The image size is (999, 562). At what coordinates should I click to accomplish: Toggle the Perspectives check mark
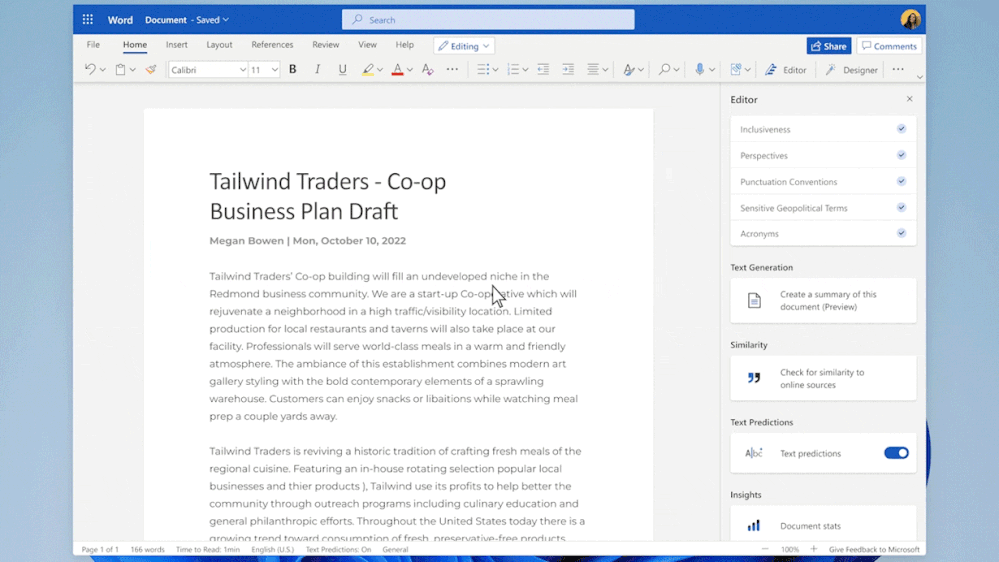click(901, 155)
